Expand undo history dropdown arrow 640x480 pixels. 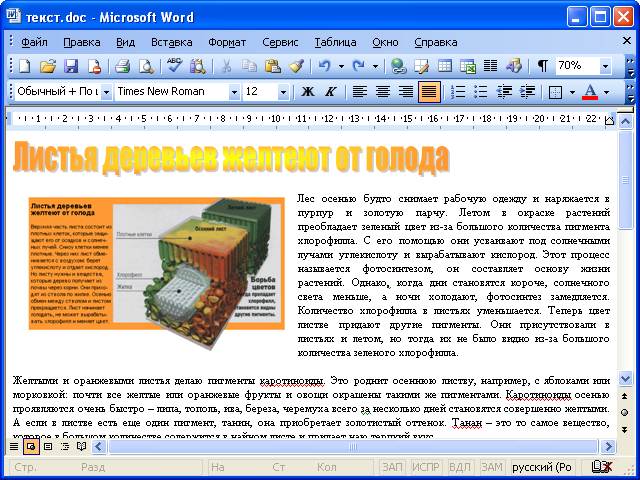tap(341, 66)
